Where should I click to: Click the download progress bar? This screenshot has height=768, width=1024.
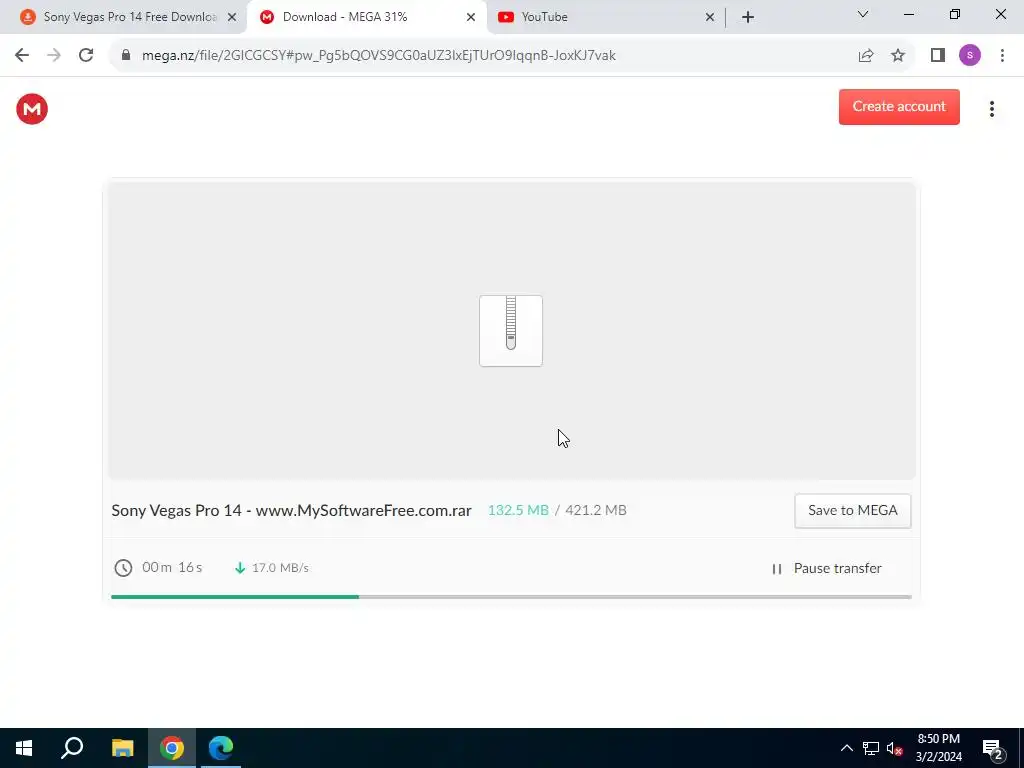511,597
